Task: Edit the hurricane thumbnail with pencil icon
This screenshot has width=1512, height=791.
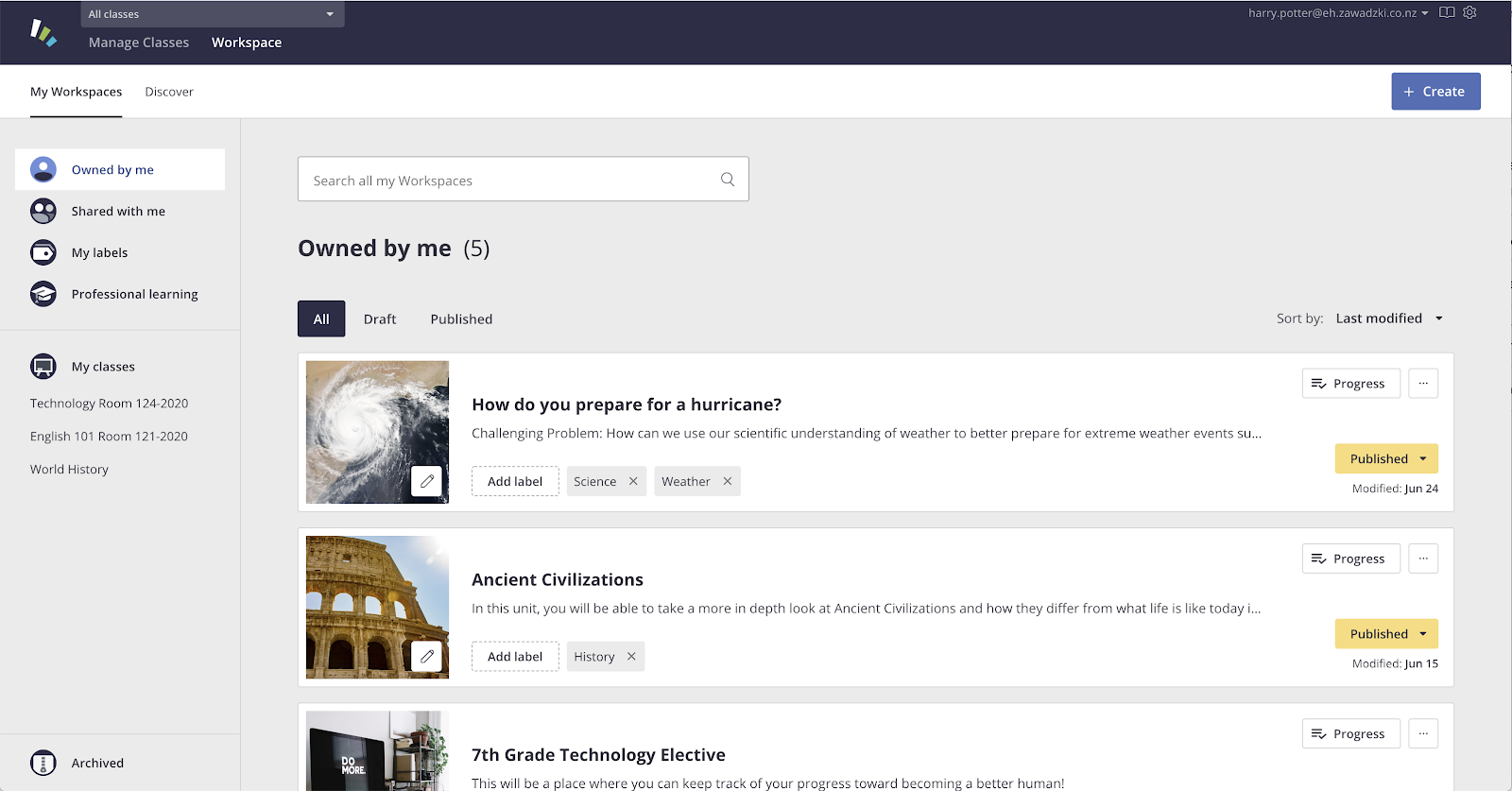Action: pos(427,481)
